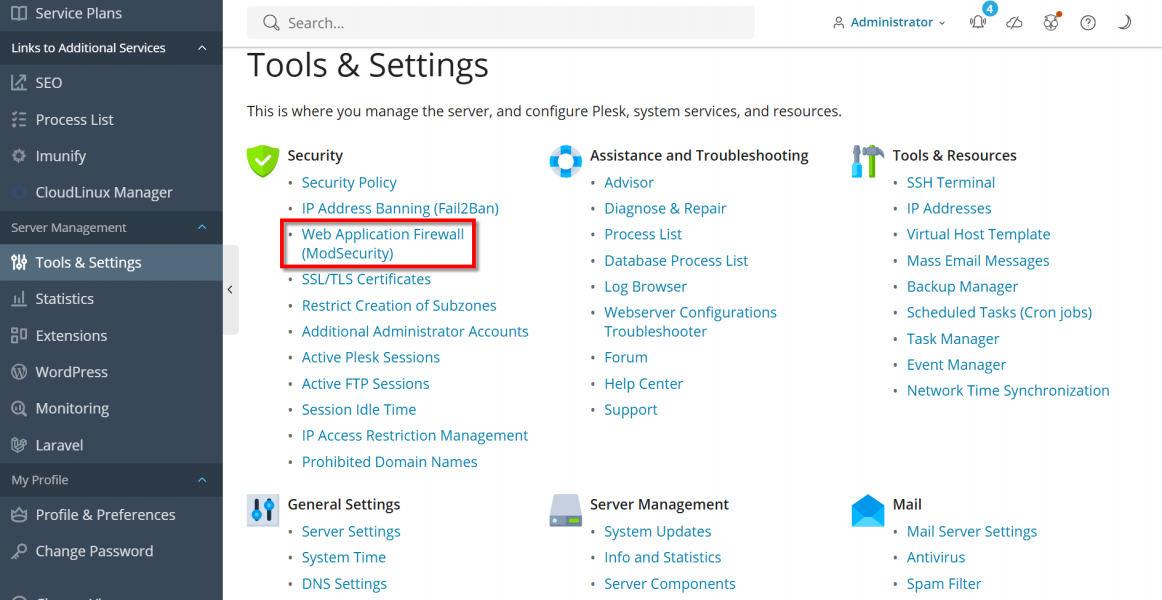Screen dimensions: 1162x600
Task: Toggle dark mode moon icon
Action: click(x=1124, y=23)
